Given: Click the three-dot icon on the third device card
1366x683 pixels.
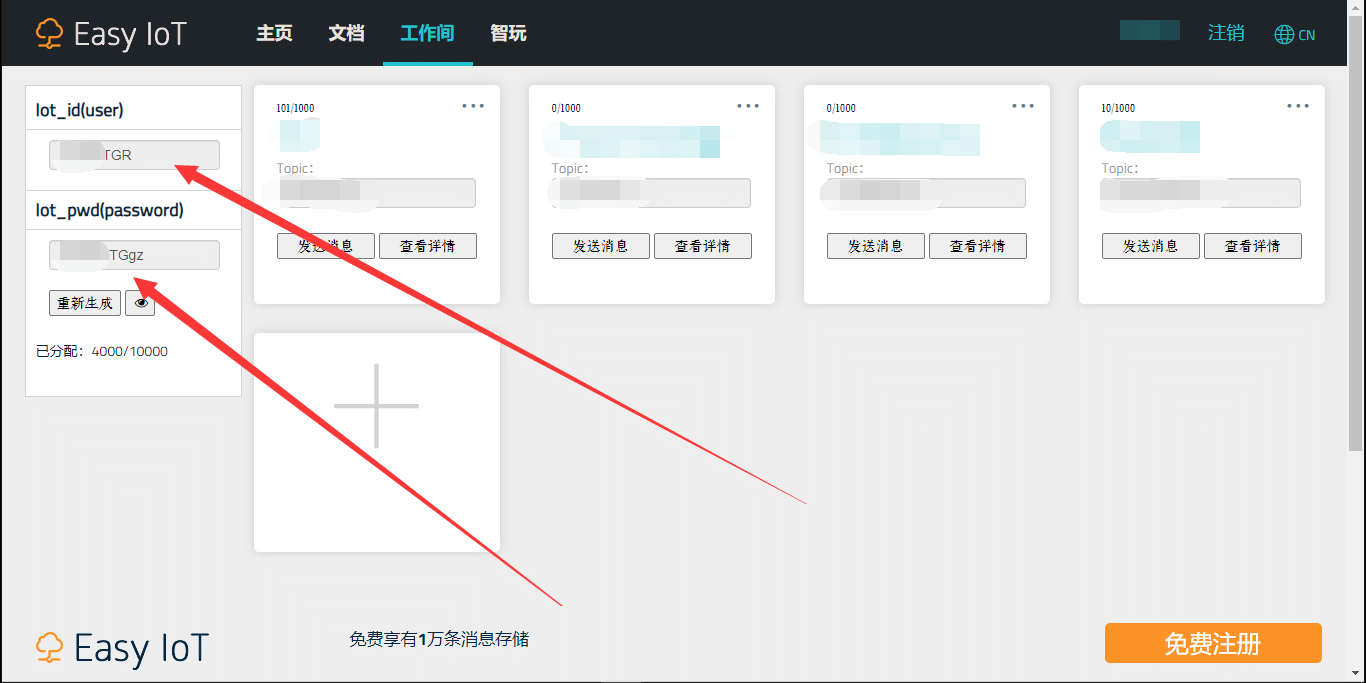Looking at the screenshot, I should point(1023,104).
